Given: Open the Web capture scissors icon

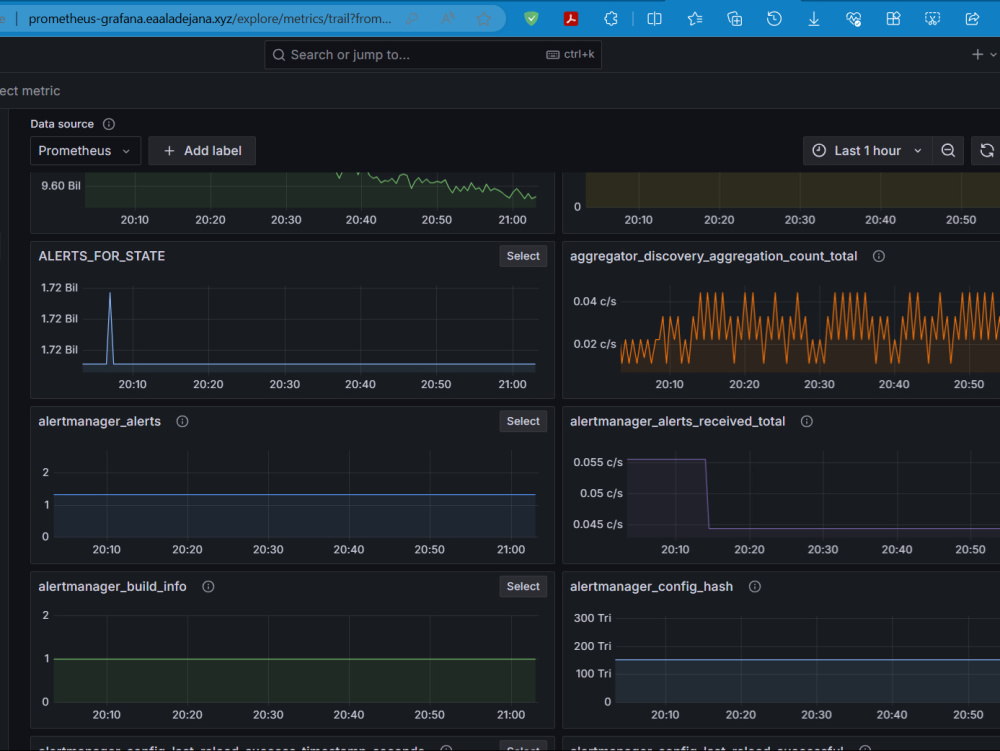Looking at the screenshot, I should (932, 18).
